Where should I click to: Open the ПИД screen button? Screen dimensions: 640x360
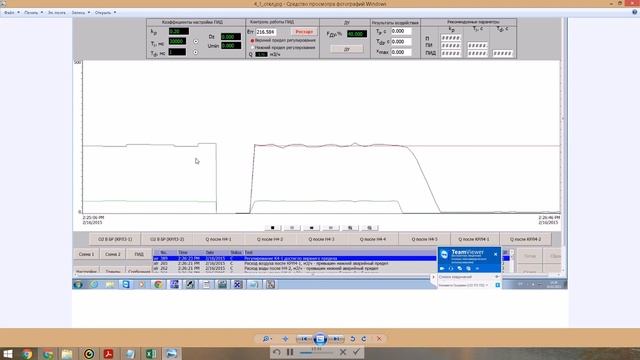tap(139, 254)
